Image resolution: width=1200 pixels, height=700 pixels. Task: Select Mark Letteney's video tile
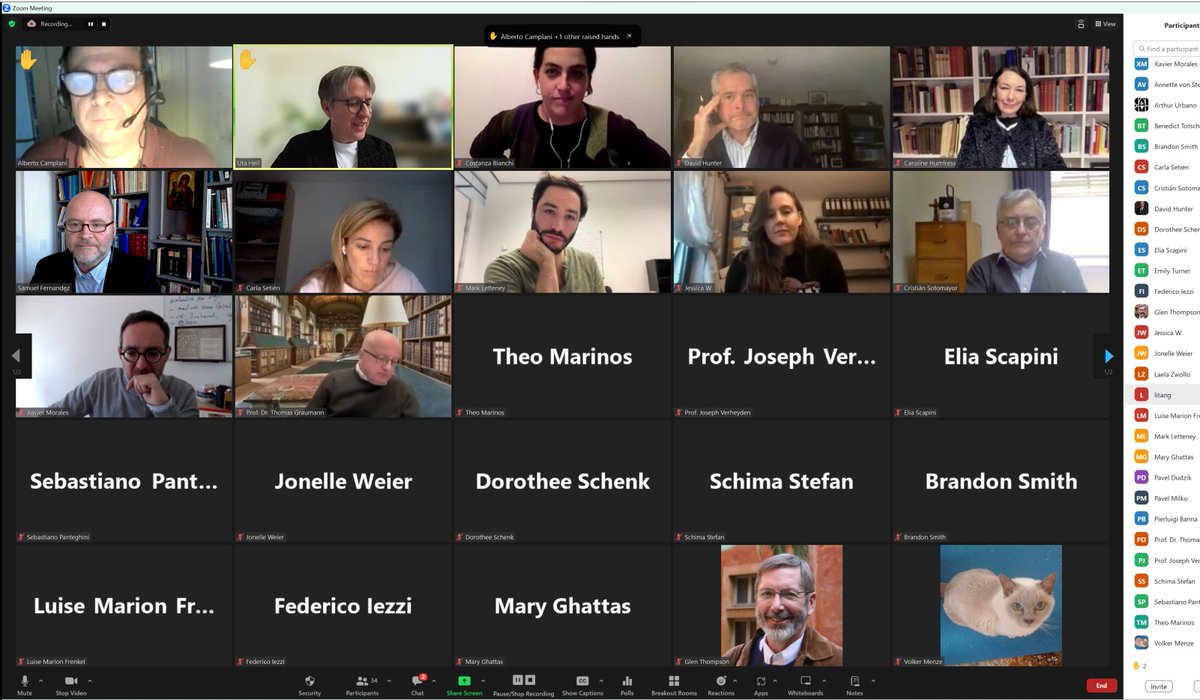(563, 232)
